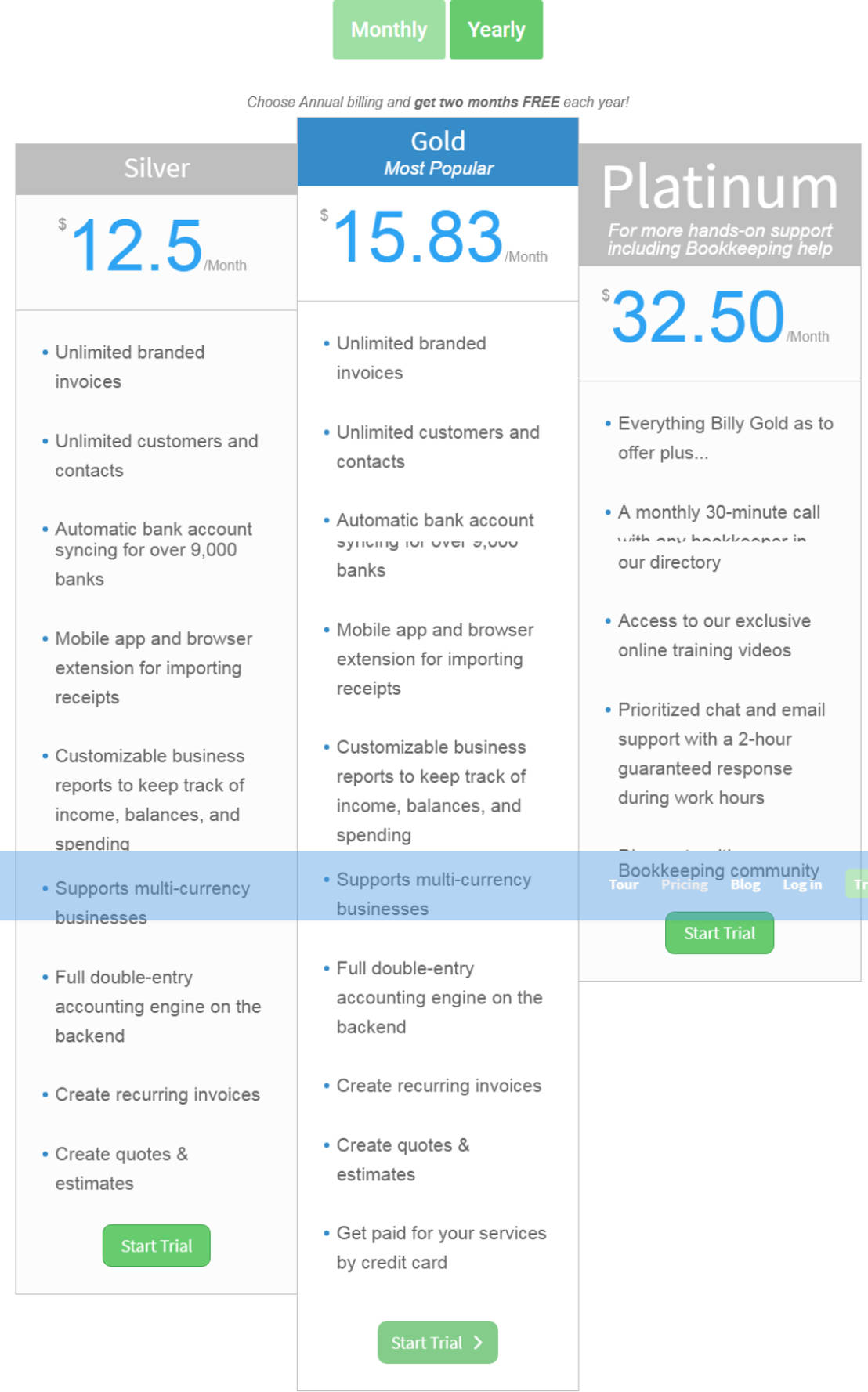868x1392 pixels.
Task: Click the Platinum price of 32.50
Action: coord(697,318)
